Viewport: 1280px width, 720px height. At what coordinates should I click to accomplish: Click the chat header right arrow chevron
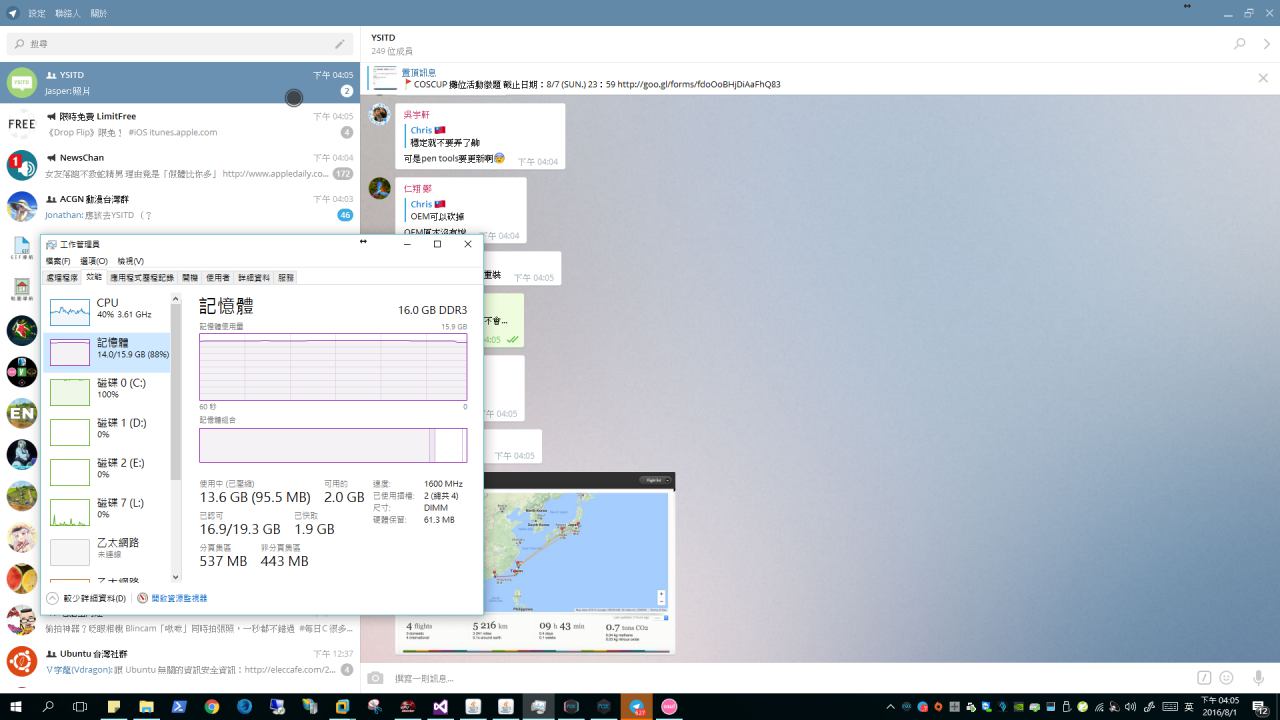pyautogui.click(x=1266, y=44)
